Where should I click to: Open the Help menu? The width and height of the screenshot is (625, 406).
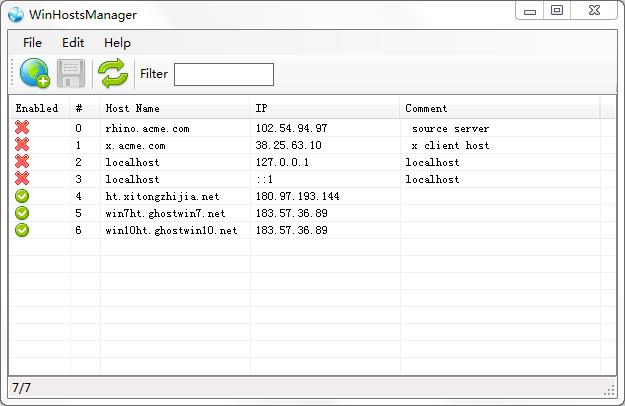click(117, 43)
